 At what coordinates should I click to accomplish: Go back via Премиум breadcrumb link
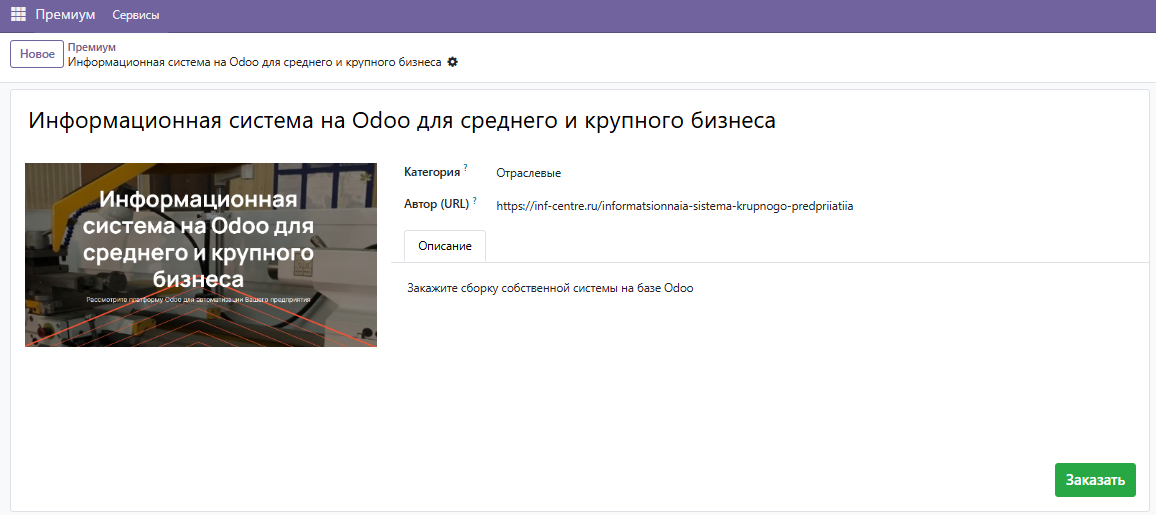(x=91, y=47)
